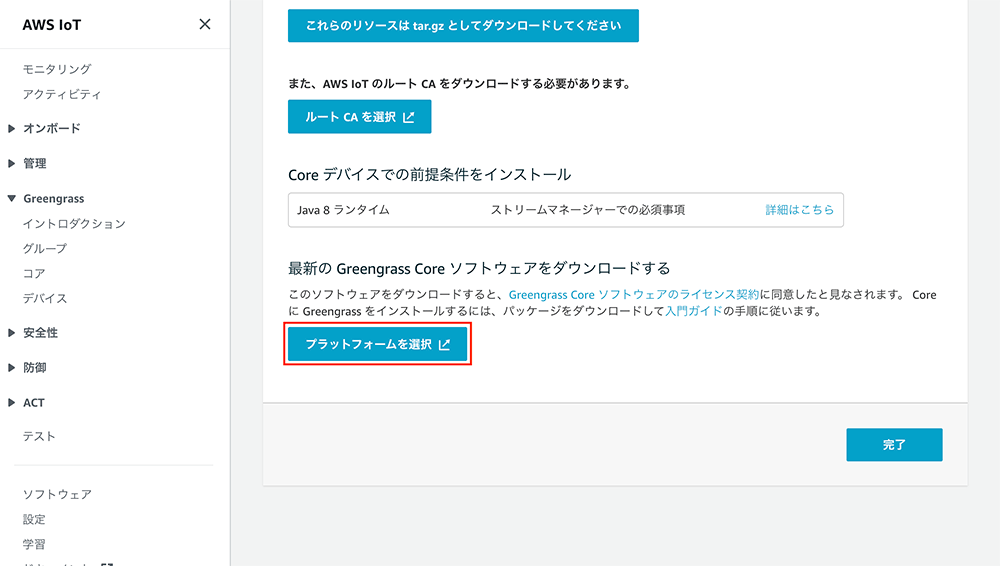Open the Greengrass Core license agreement link

click(634, 295)
